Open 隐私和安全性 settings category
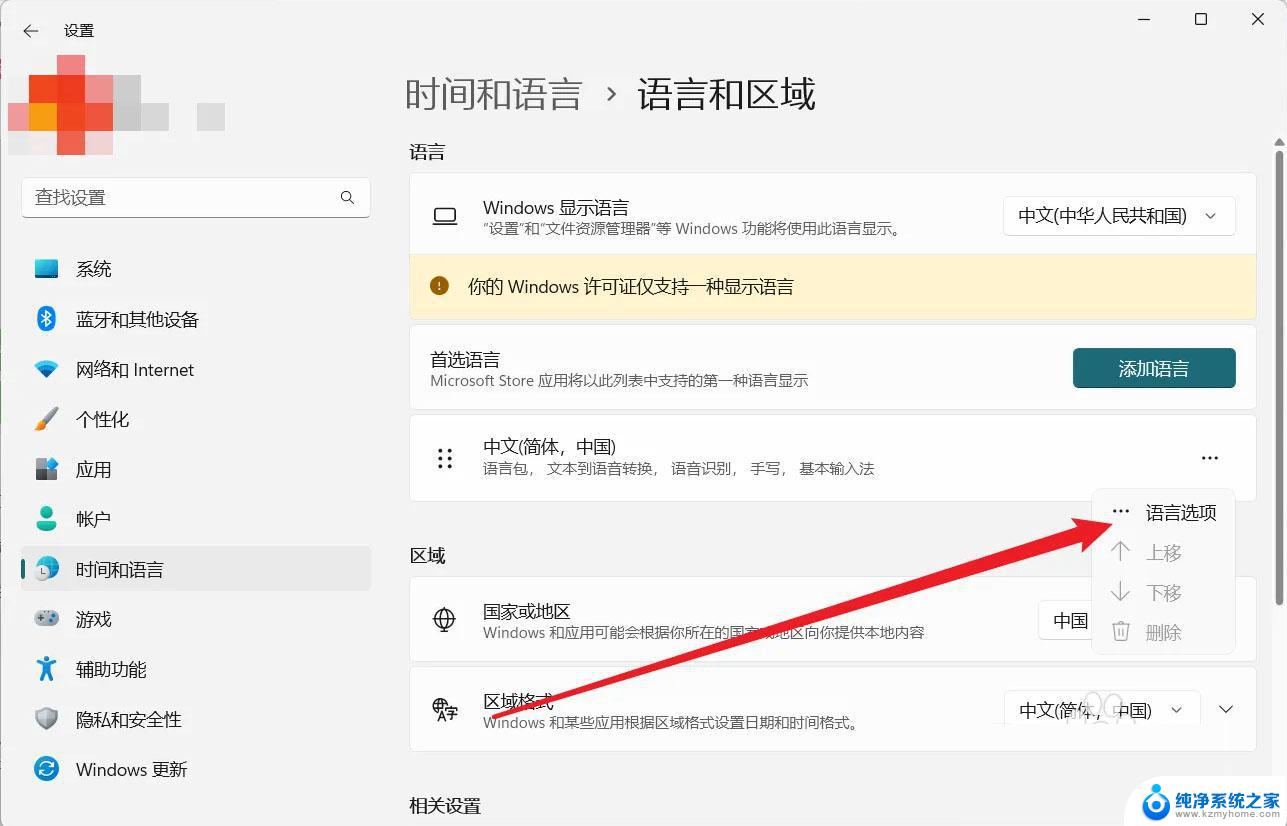The width and height of the screenshot is (1287, 826). click(x=196, y=719)
